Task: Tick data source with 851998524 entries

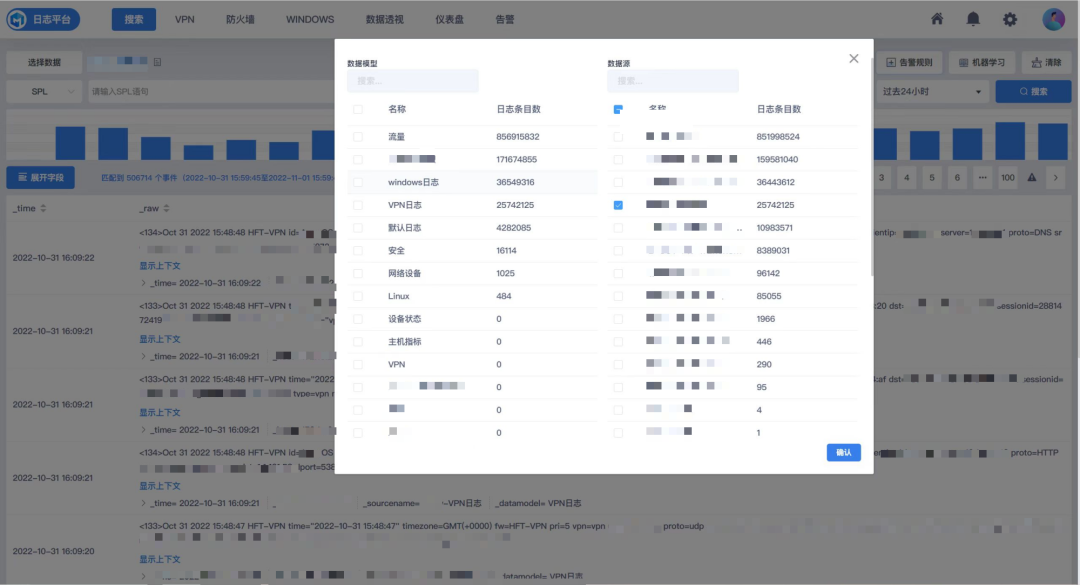Action: (x=618, y=137)
